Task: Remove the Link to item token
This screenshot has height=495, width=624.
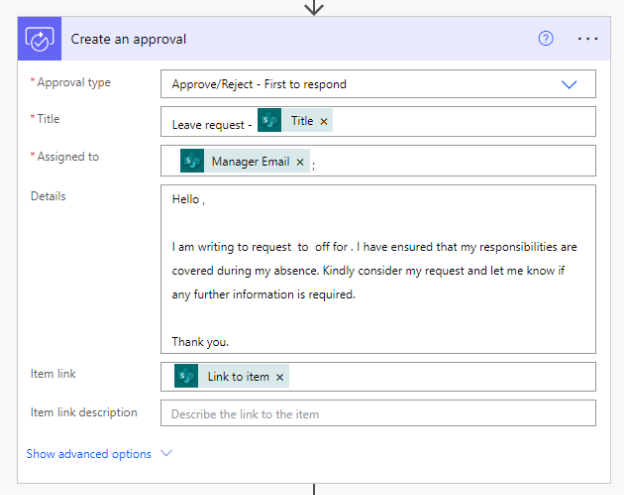Action: (280, 377)
